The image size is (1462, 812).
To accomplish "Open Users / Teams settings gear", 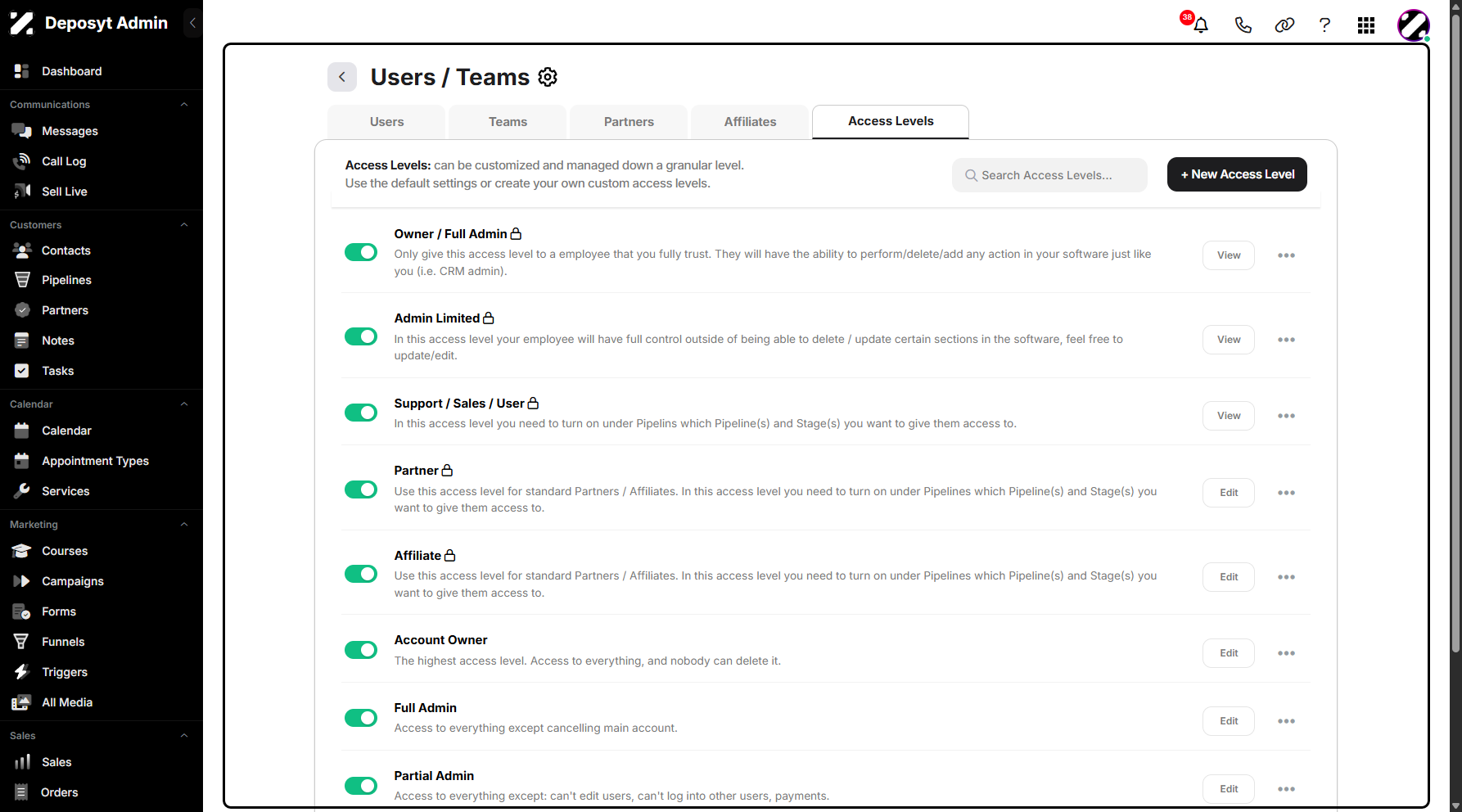I will coord(548,77).
